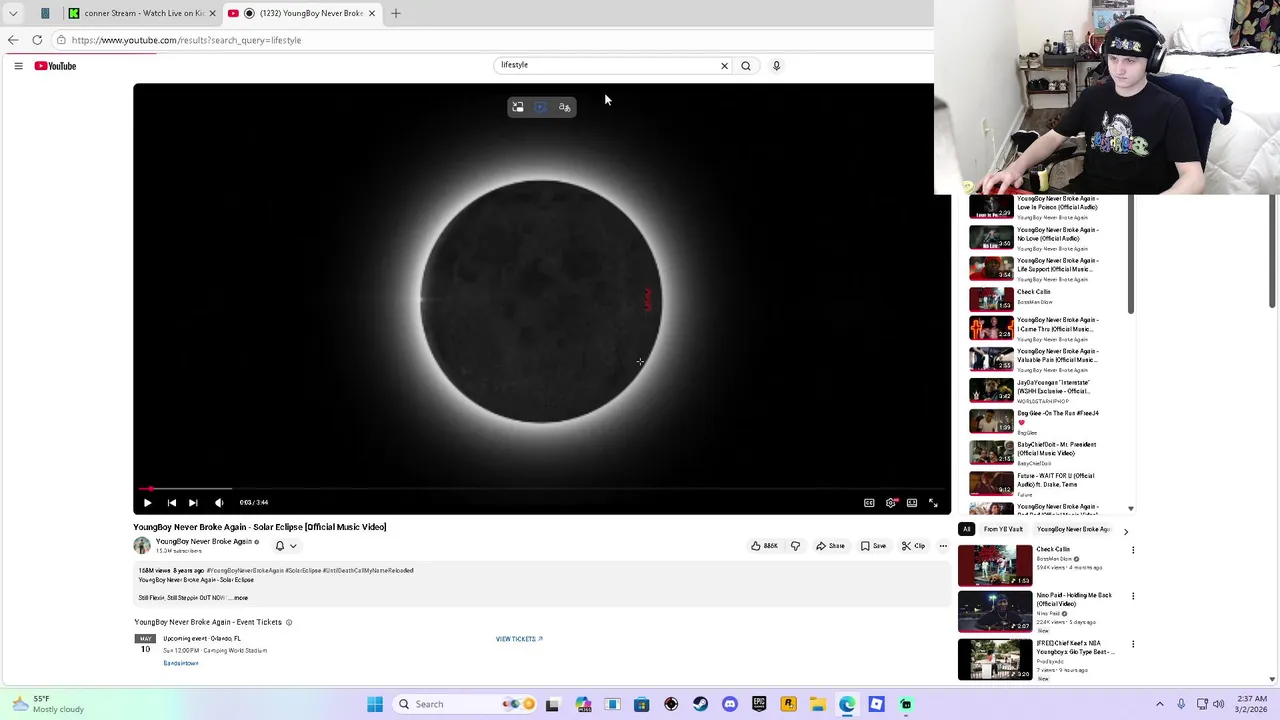Click middle icon in video overlay toolbar
This screenshot has height=720, width=1280.
tap(541, 107)
